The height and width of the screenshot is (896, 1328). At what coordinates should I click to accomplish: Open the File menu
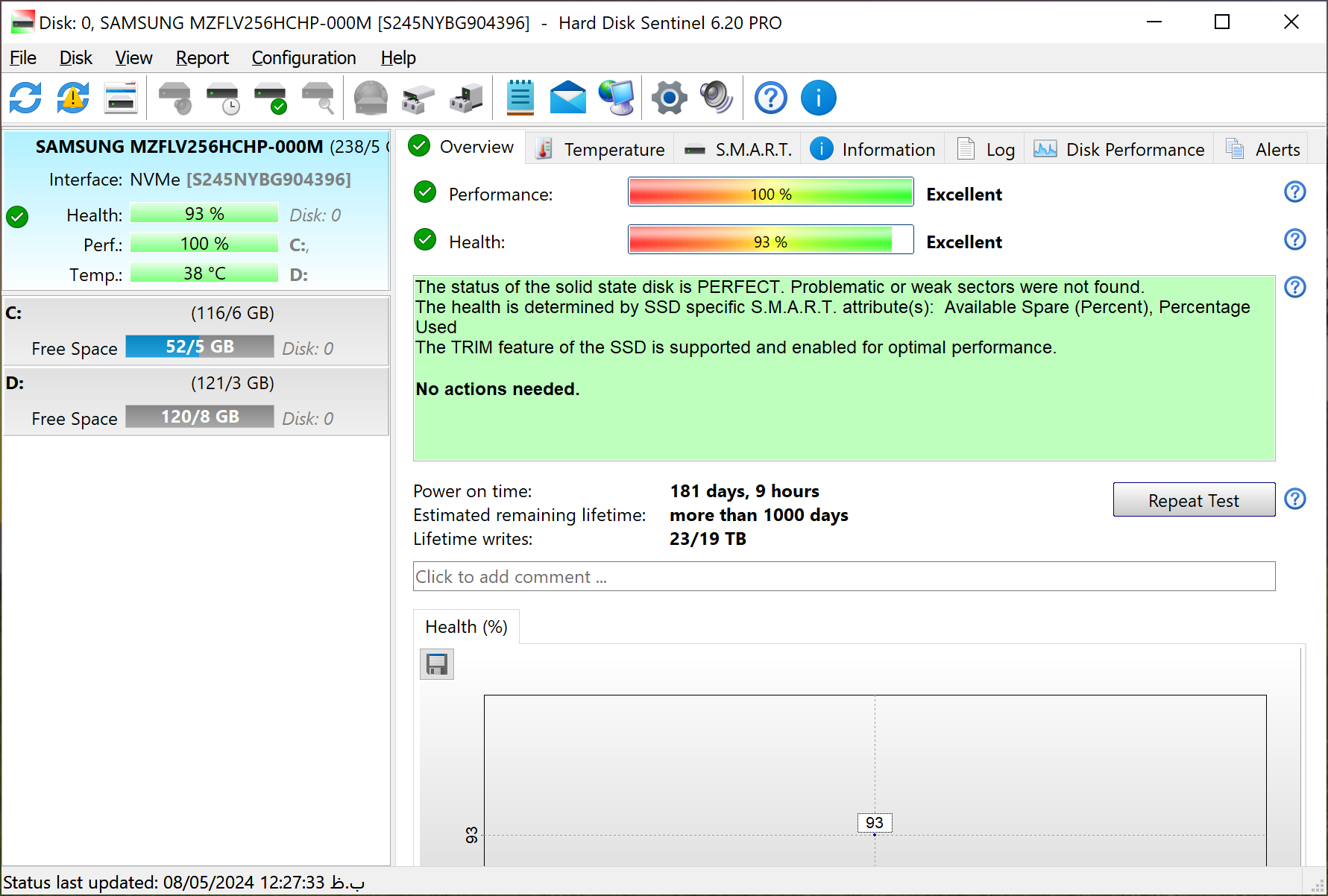point(23,58)
